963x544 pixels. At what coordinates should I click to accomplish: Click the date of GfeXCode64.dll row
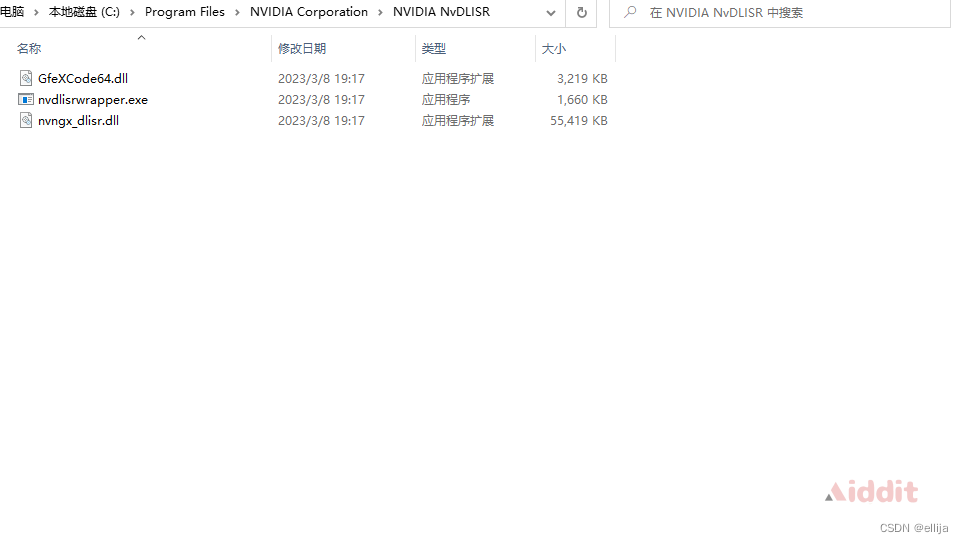[321, 79]
